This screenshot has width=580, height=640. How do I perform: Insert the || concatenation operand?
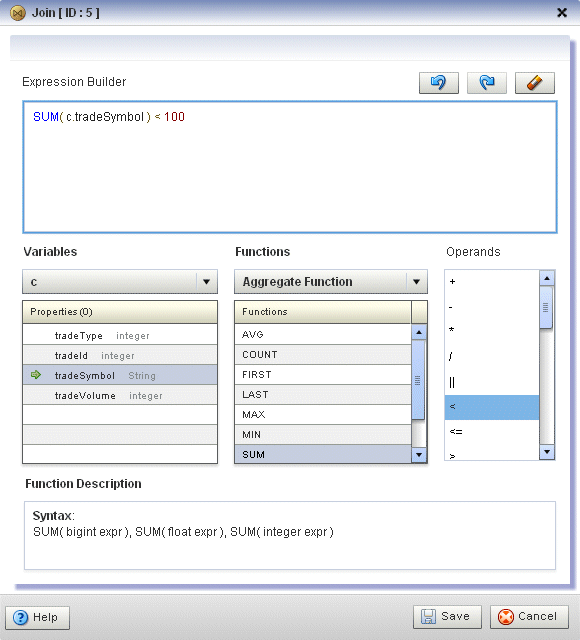(491, 382)
